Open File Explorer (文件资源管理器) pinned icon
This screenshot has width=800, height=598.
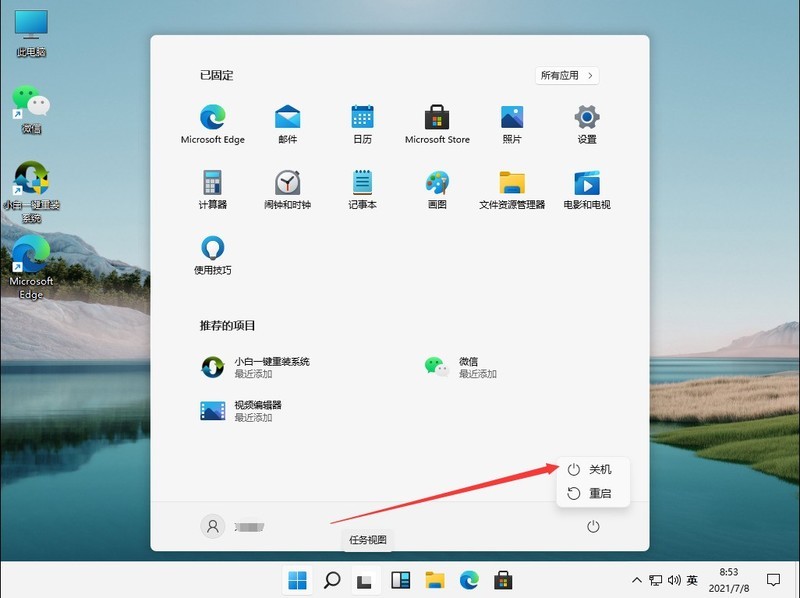point(511,188)
